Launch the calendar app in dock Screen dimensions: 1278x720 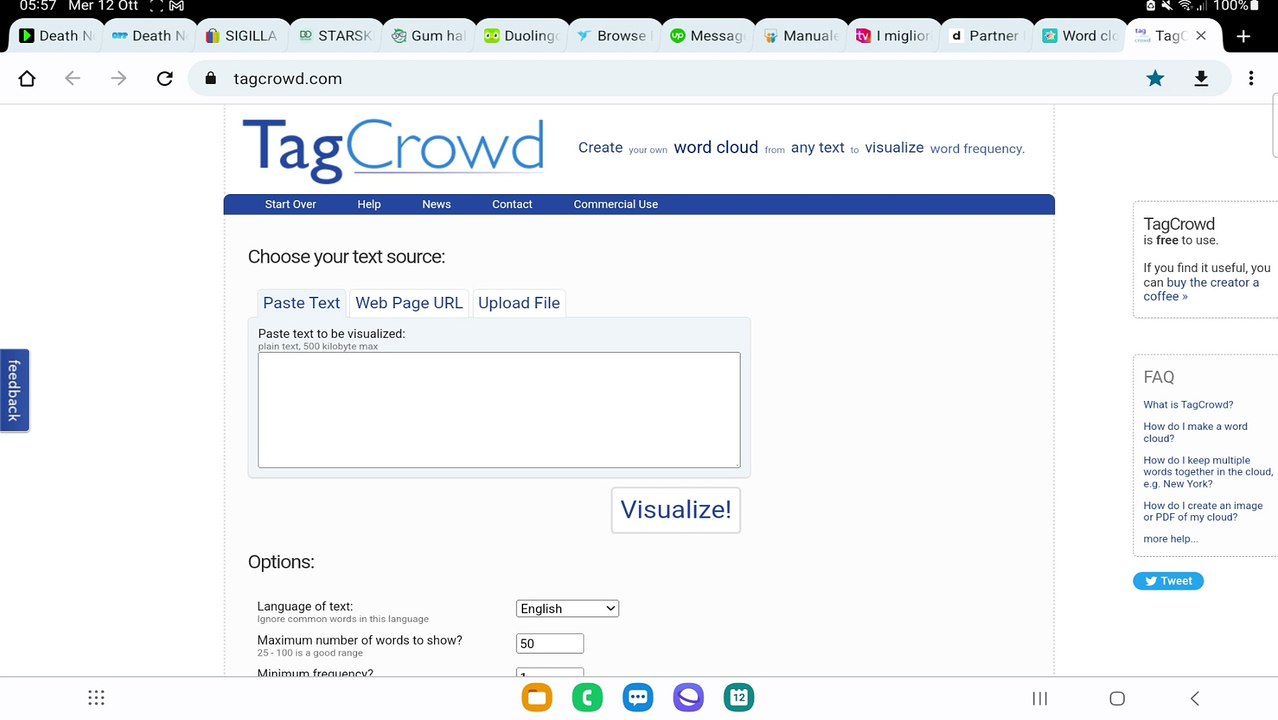[739, 697]
